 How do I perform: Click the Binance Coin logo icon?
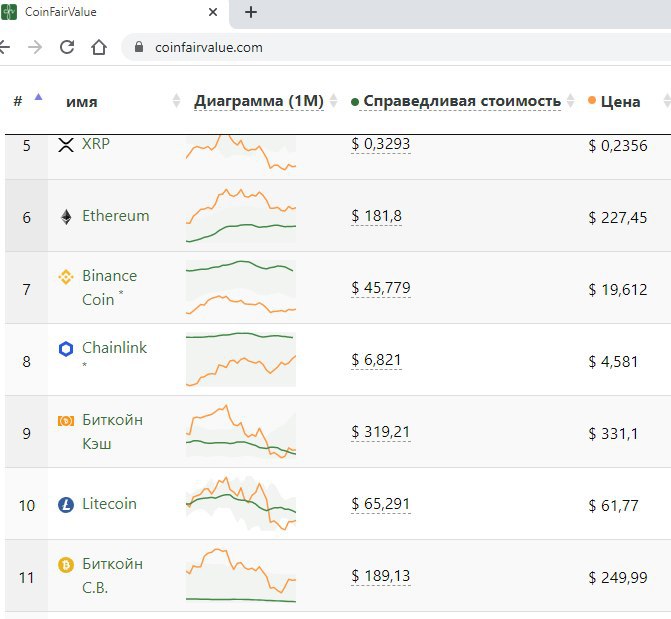[x=66, y=277]
